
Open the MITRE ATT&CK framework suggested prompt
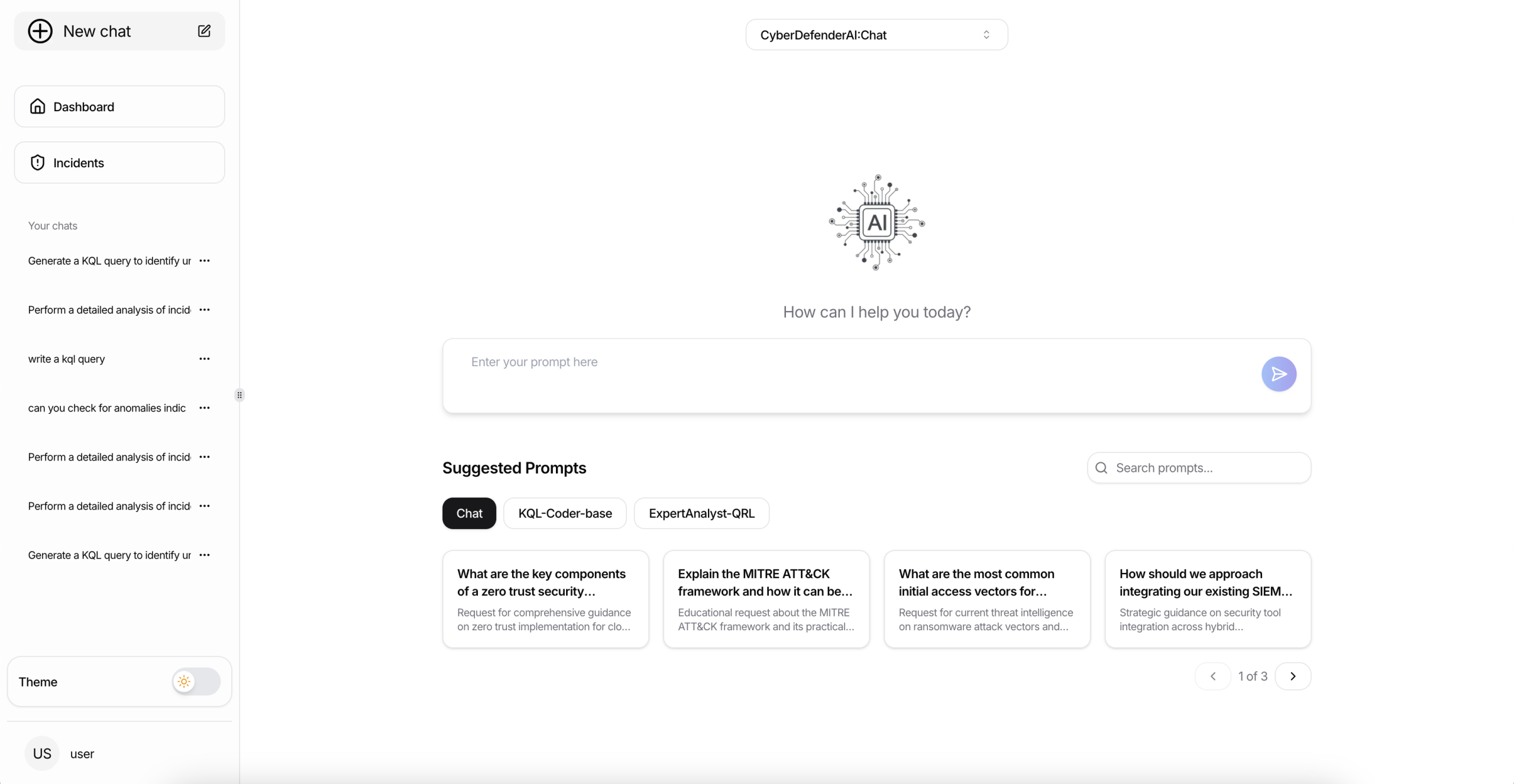pos(766,599)
